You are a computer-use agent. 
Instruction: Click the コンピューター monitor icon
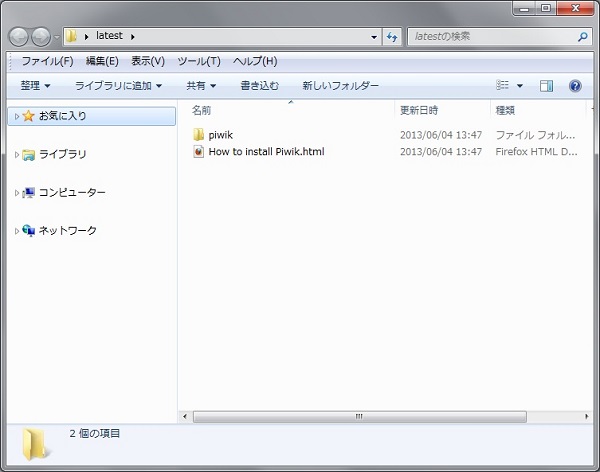(28, 193)
